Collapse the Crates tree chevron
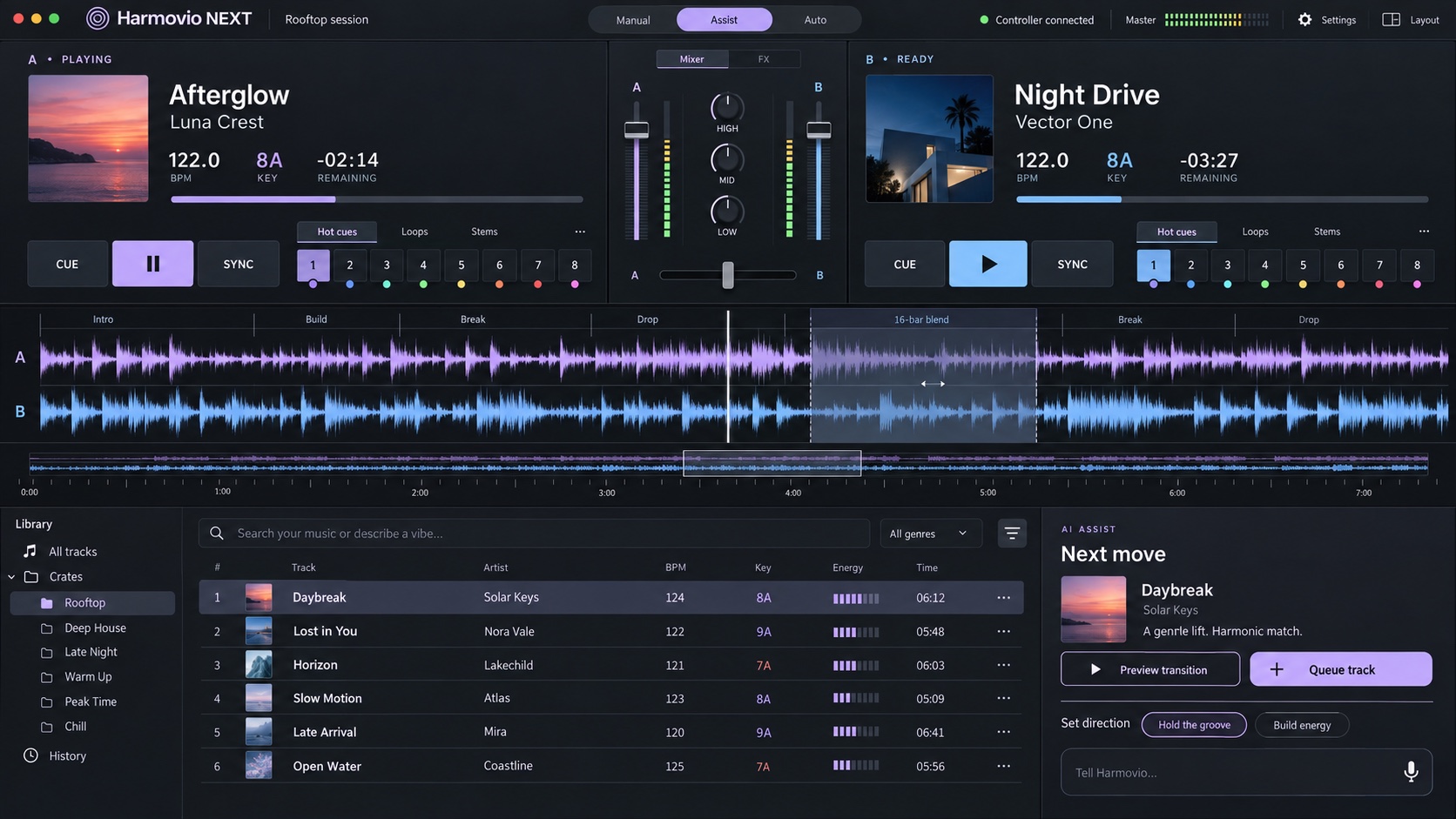This screenshot has width=1456, height=819. click(12, 576)
